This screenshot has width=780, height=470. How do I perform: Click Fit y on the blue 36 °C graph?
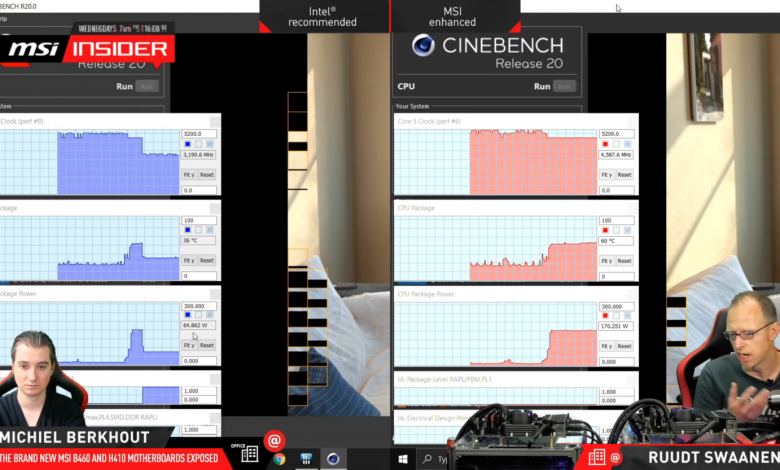pos(189,260)
